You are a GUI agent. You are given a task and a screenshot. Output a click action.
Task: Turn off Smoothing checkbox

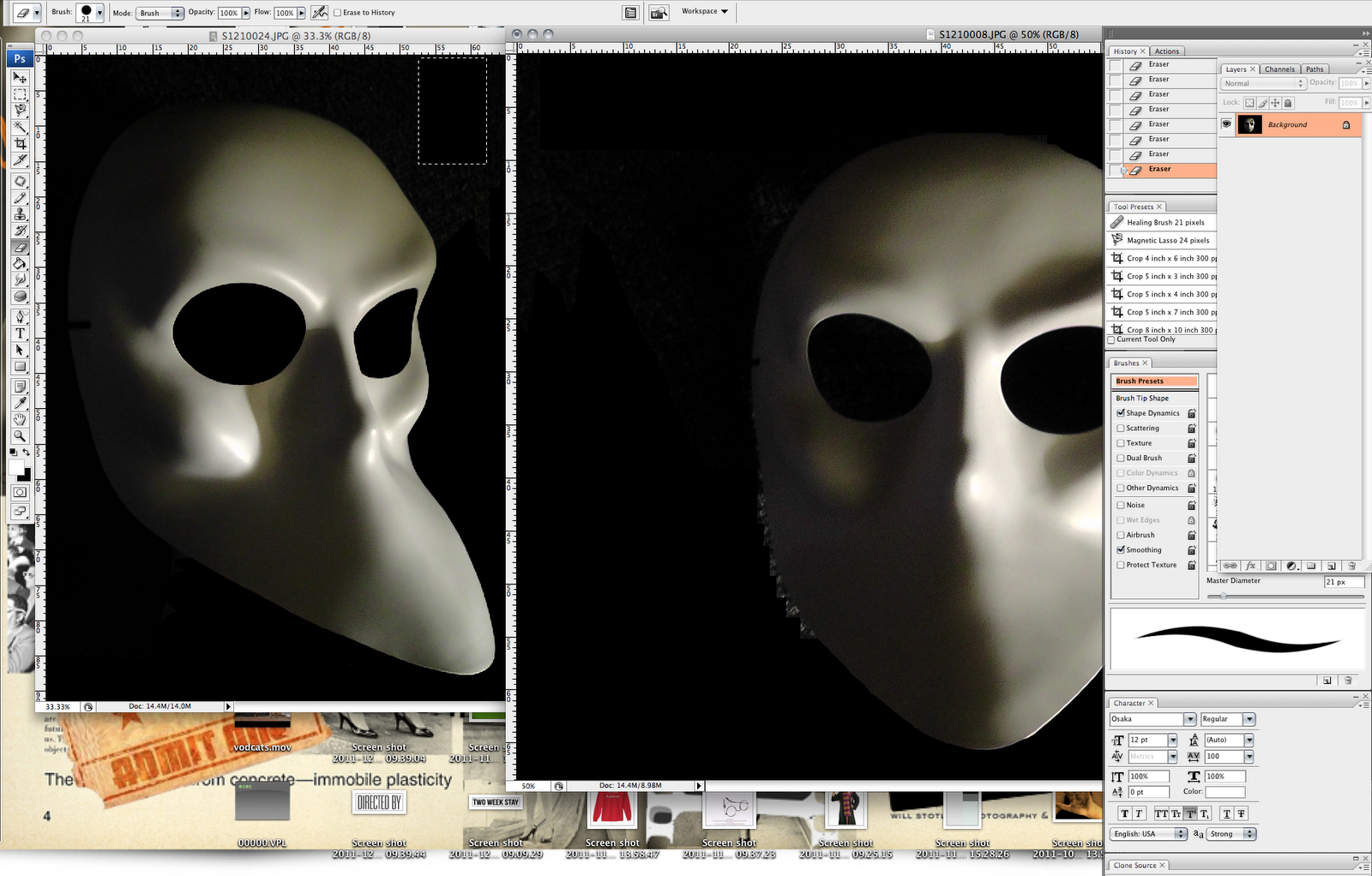click(1121, 549)
